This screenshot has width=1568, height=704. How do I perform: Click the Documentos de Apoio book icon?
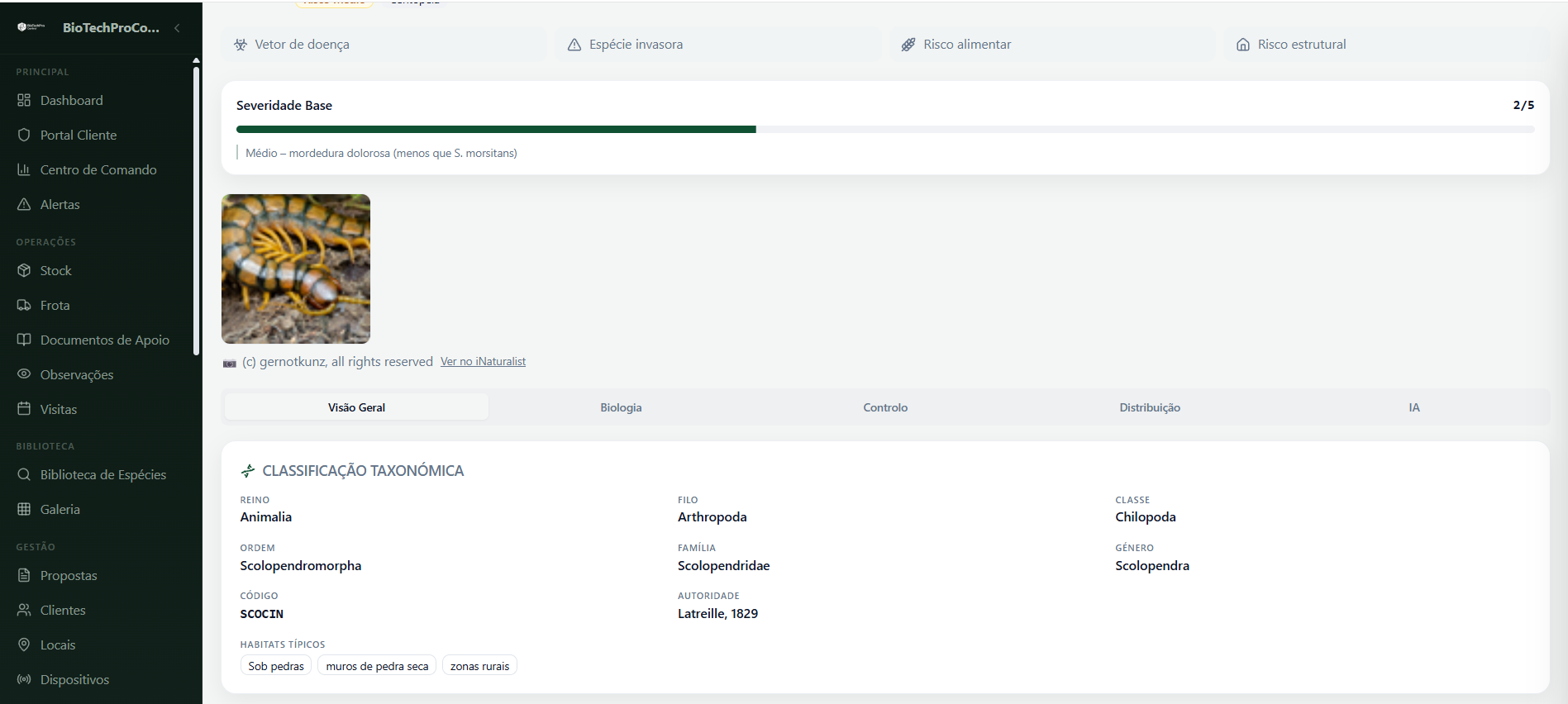(24, 340)
